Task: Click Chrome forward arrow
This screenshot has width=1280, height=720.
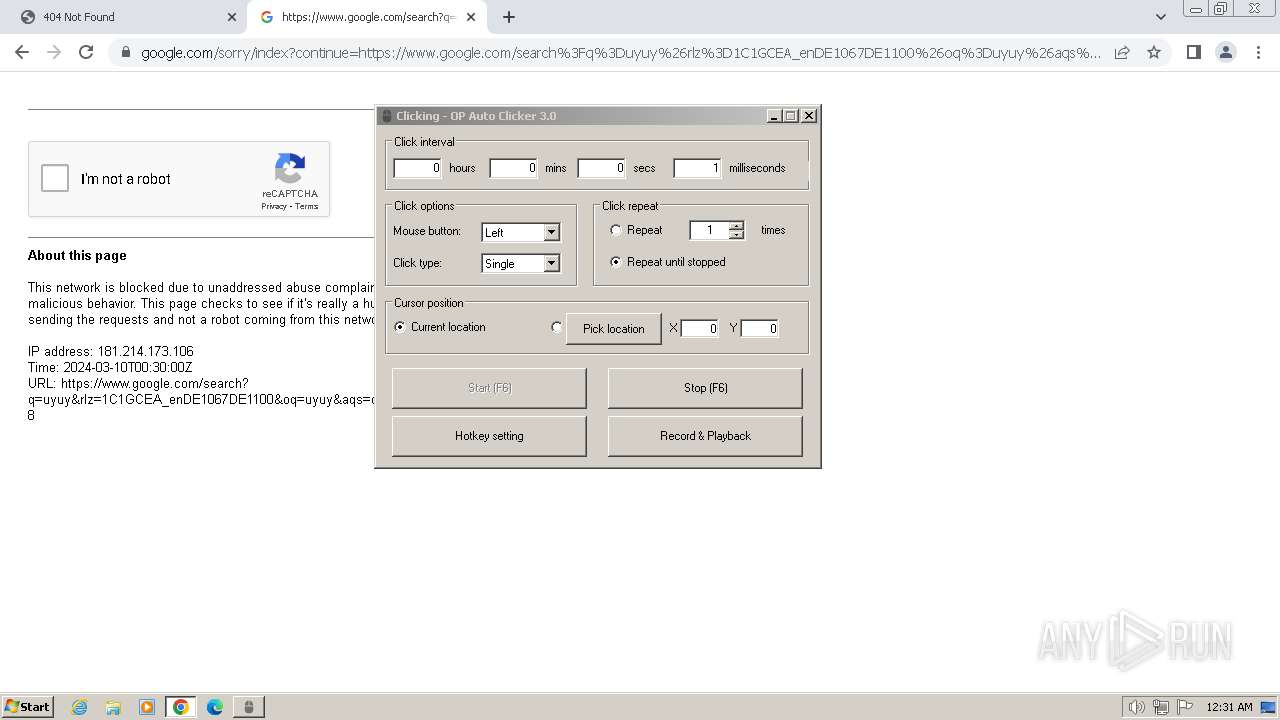Action: point(54,52)
